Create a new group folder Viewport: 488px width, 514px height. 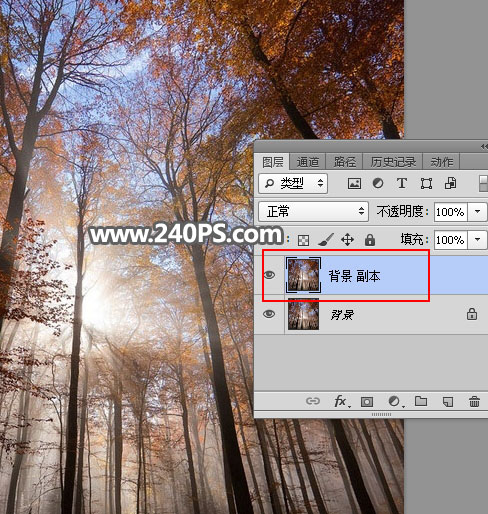click(421, 401)
